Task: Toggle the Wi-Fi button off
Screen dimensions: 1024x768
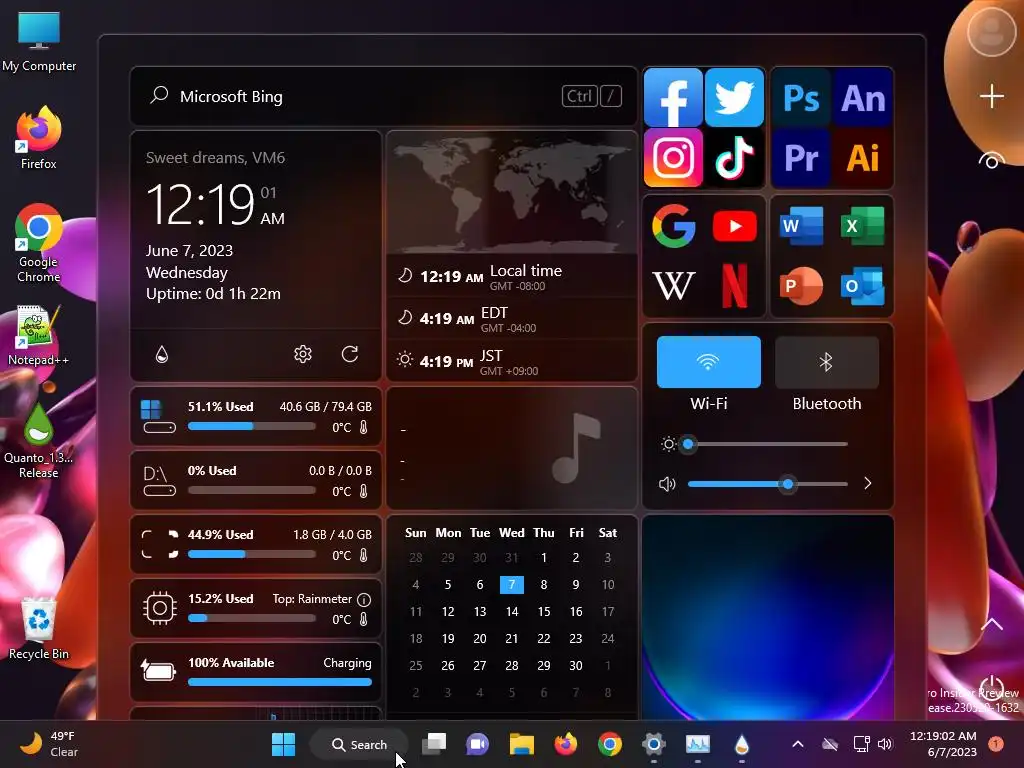Action: click(709, 362)
